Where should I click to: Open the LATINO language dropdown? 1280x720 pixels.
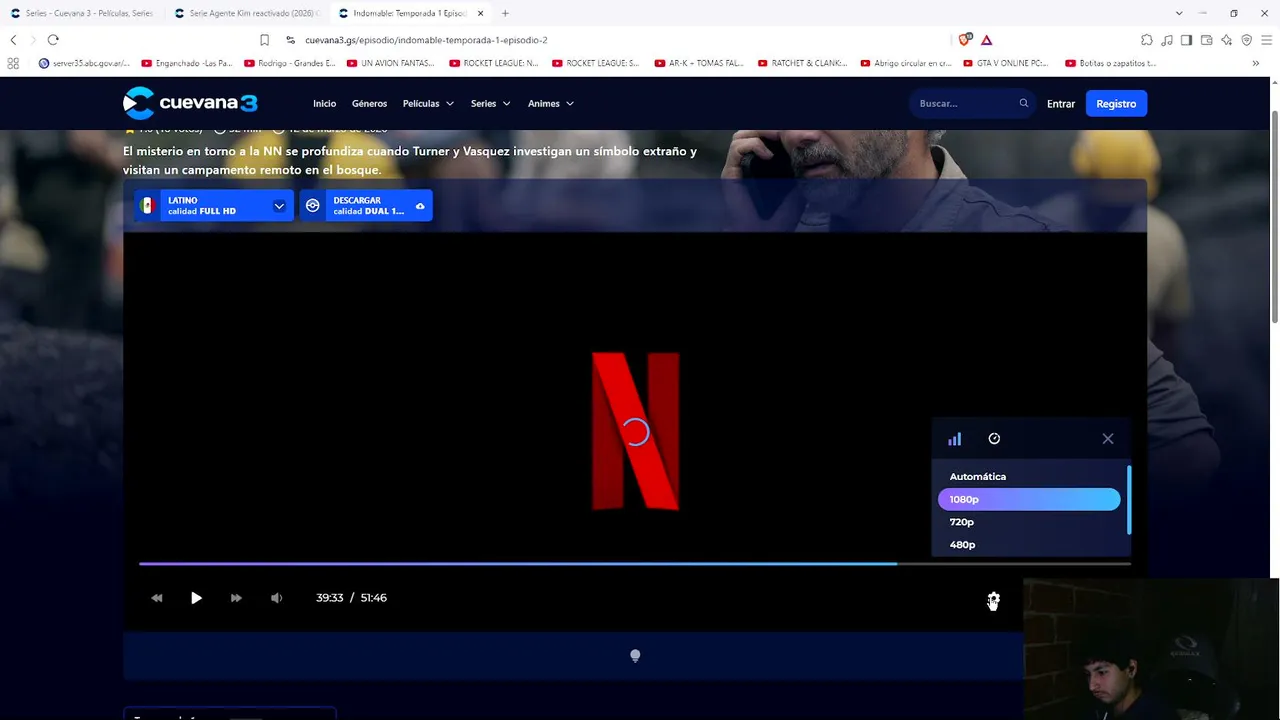214,205
